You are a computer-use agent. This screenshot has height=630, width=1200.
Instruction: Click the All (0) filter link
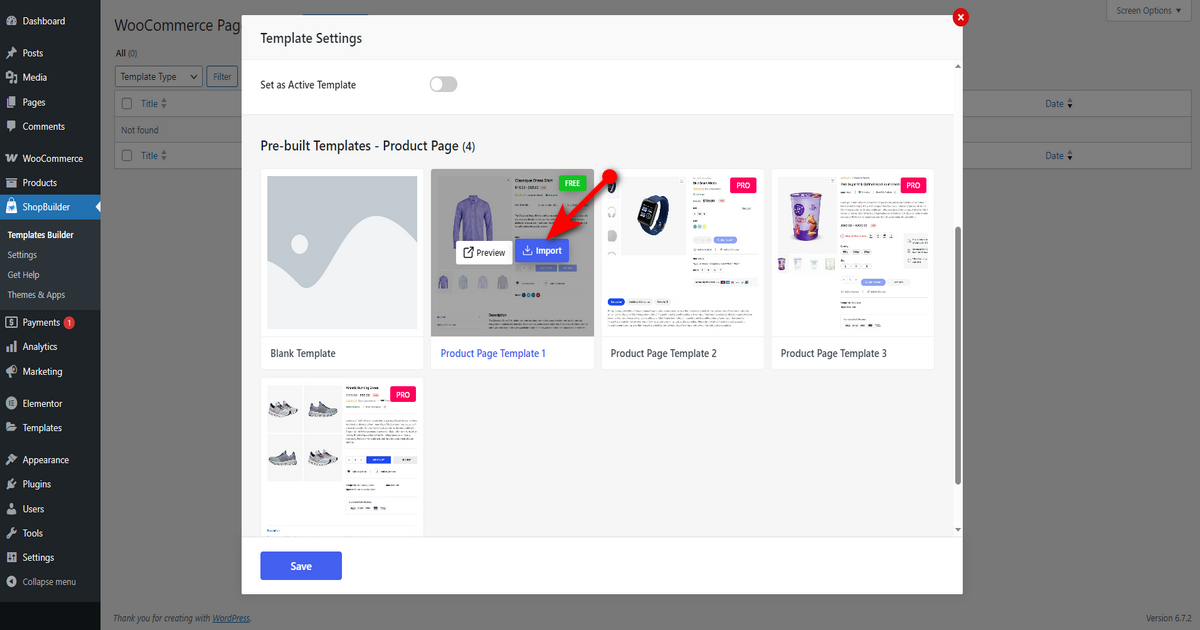[126, 53]
